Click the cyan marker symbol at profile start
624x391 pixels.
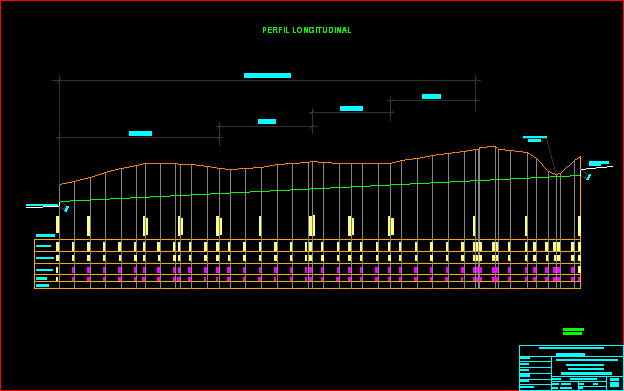(66, 208)
